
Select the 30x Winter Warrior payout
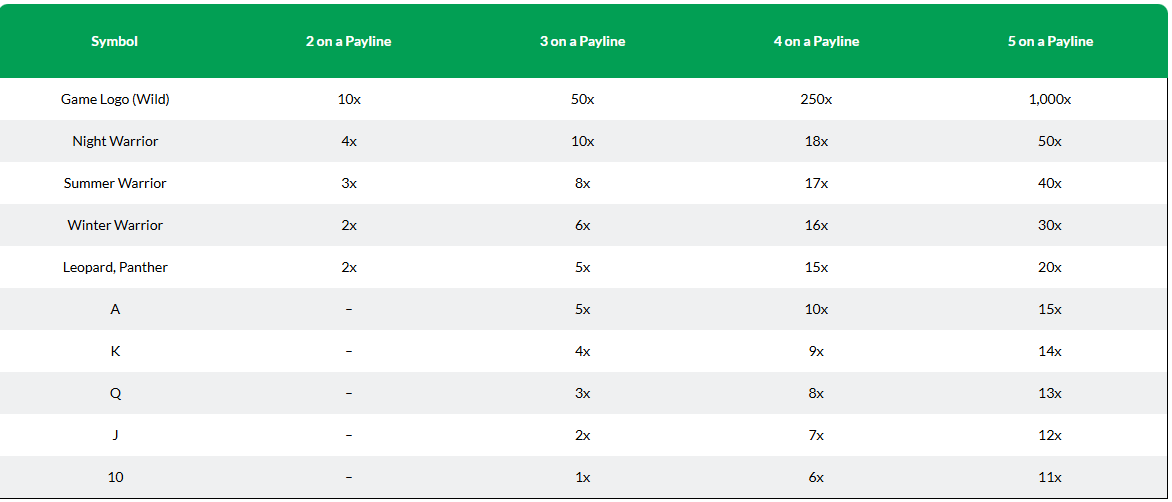click(1050, 225)
